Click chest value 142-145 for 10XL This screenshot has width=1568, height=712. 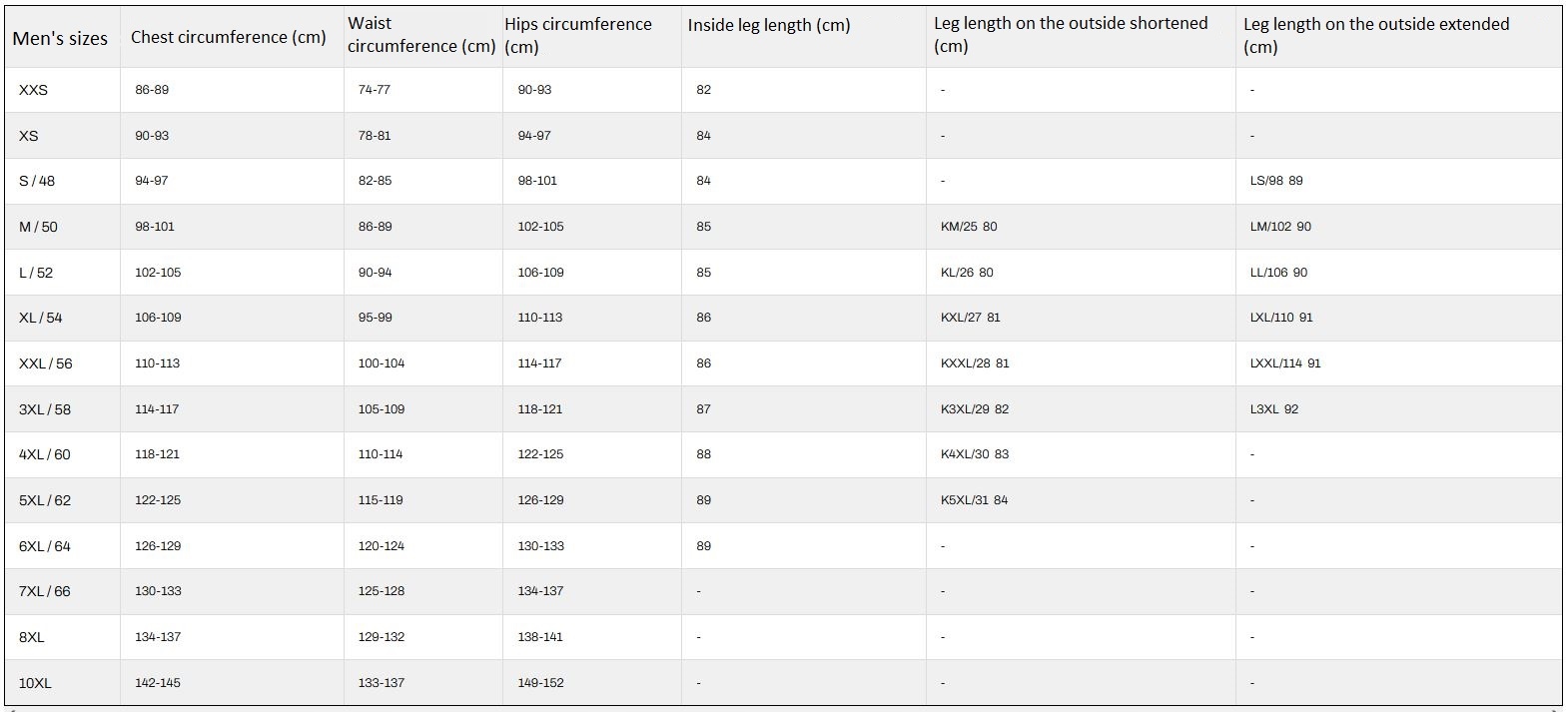point(158,683)
